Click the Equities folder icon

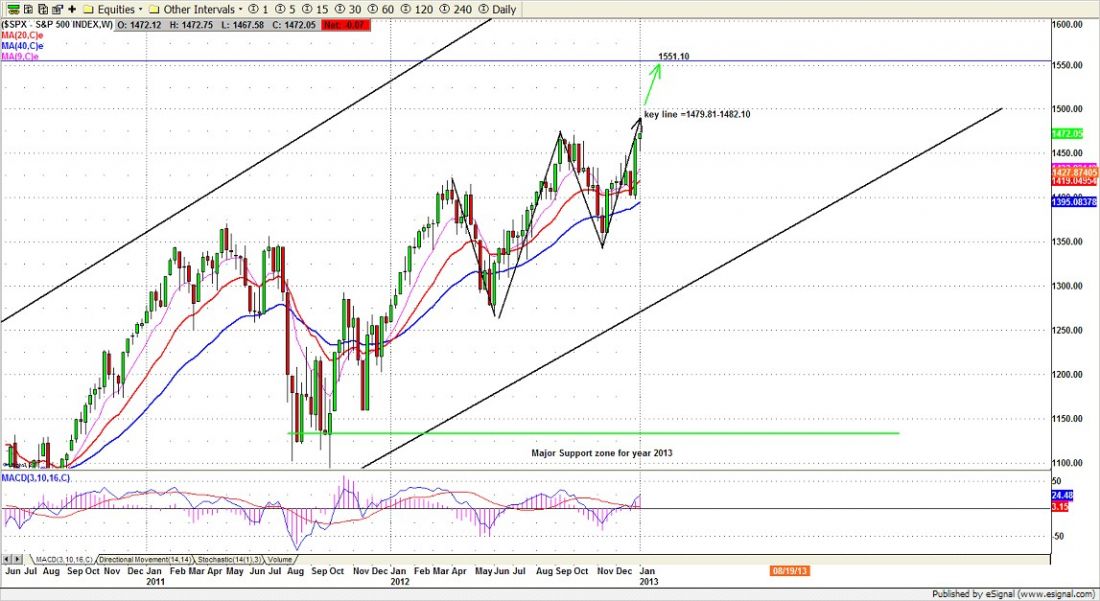coord(88,9)
